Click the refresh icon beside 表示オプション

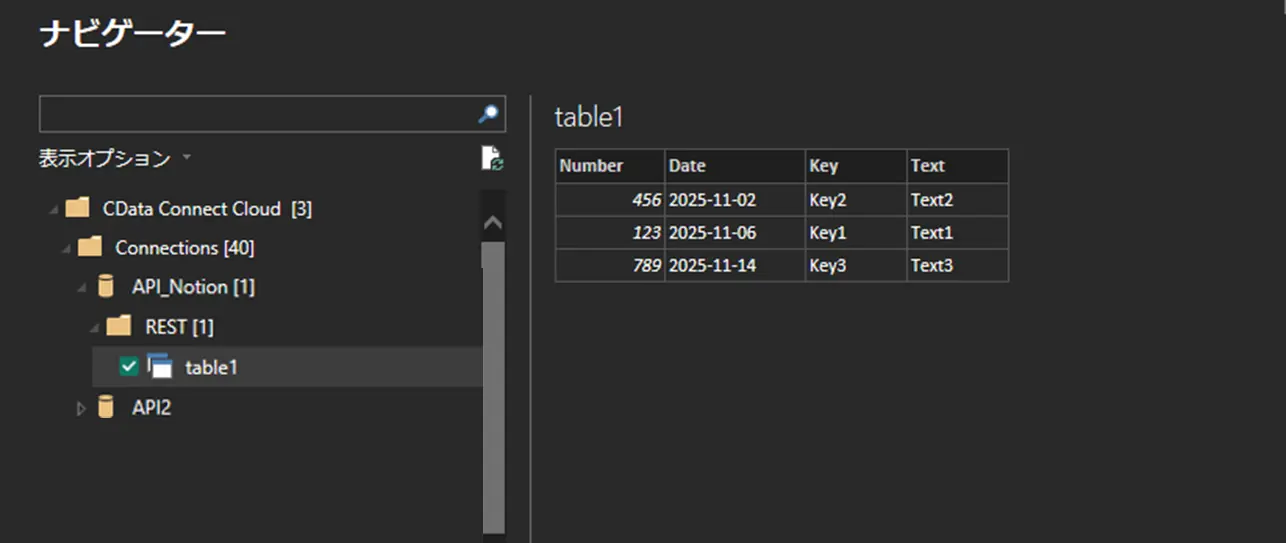(491, 158)
